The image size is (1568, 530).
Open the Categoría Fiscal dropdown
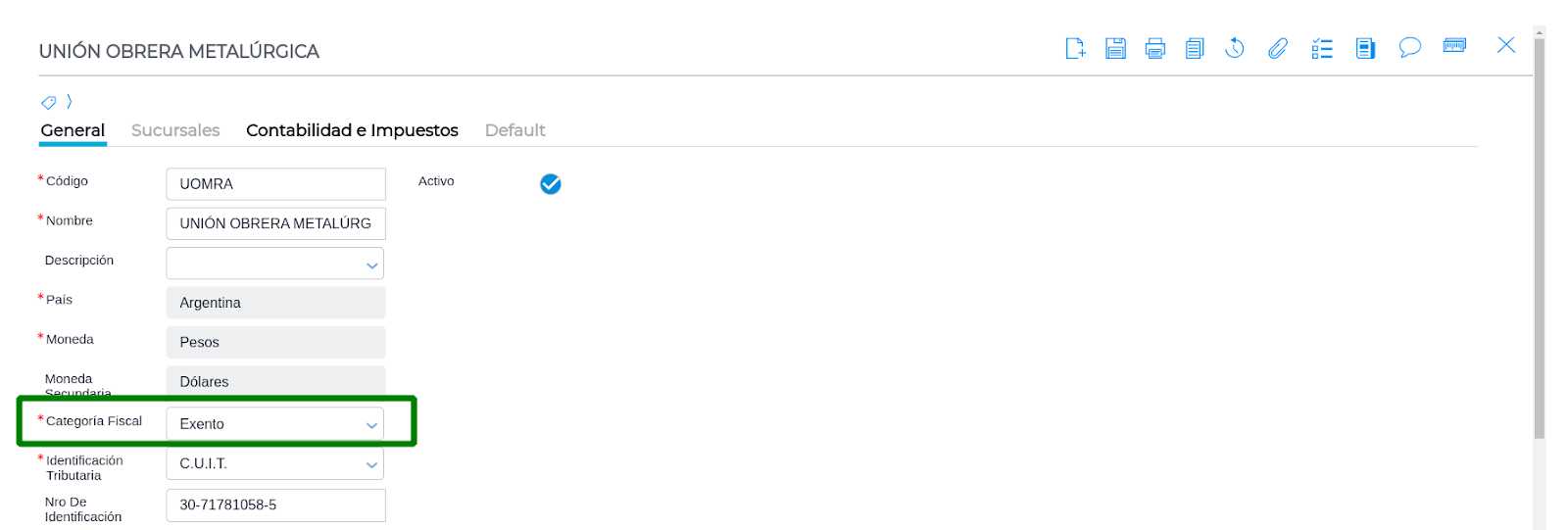tap(371, 425)
